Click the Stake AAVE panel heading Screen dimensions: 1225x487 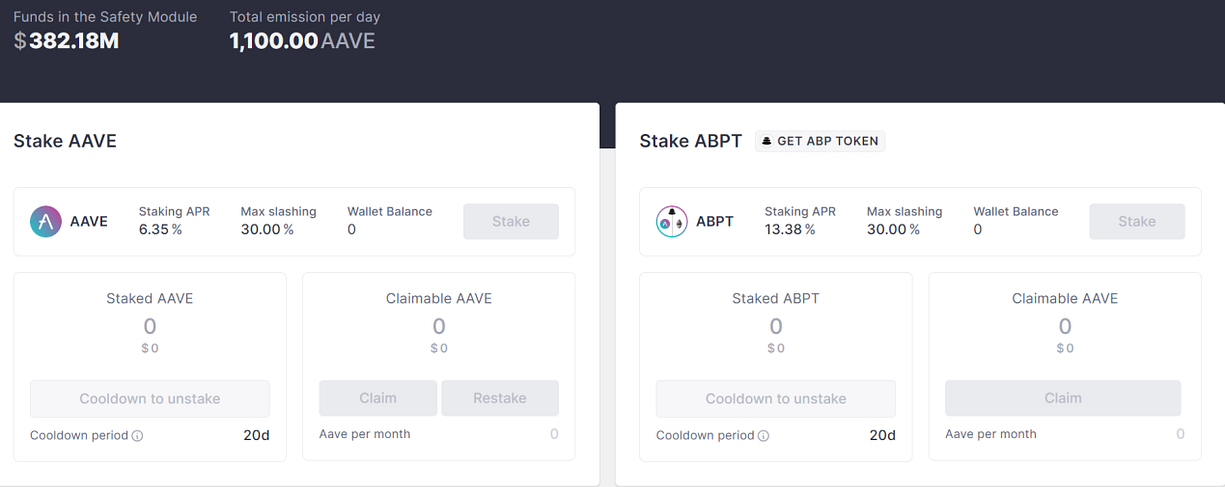[x=65, y=141]
